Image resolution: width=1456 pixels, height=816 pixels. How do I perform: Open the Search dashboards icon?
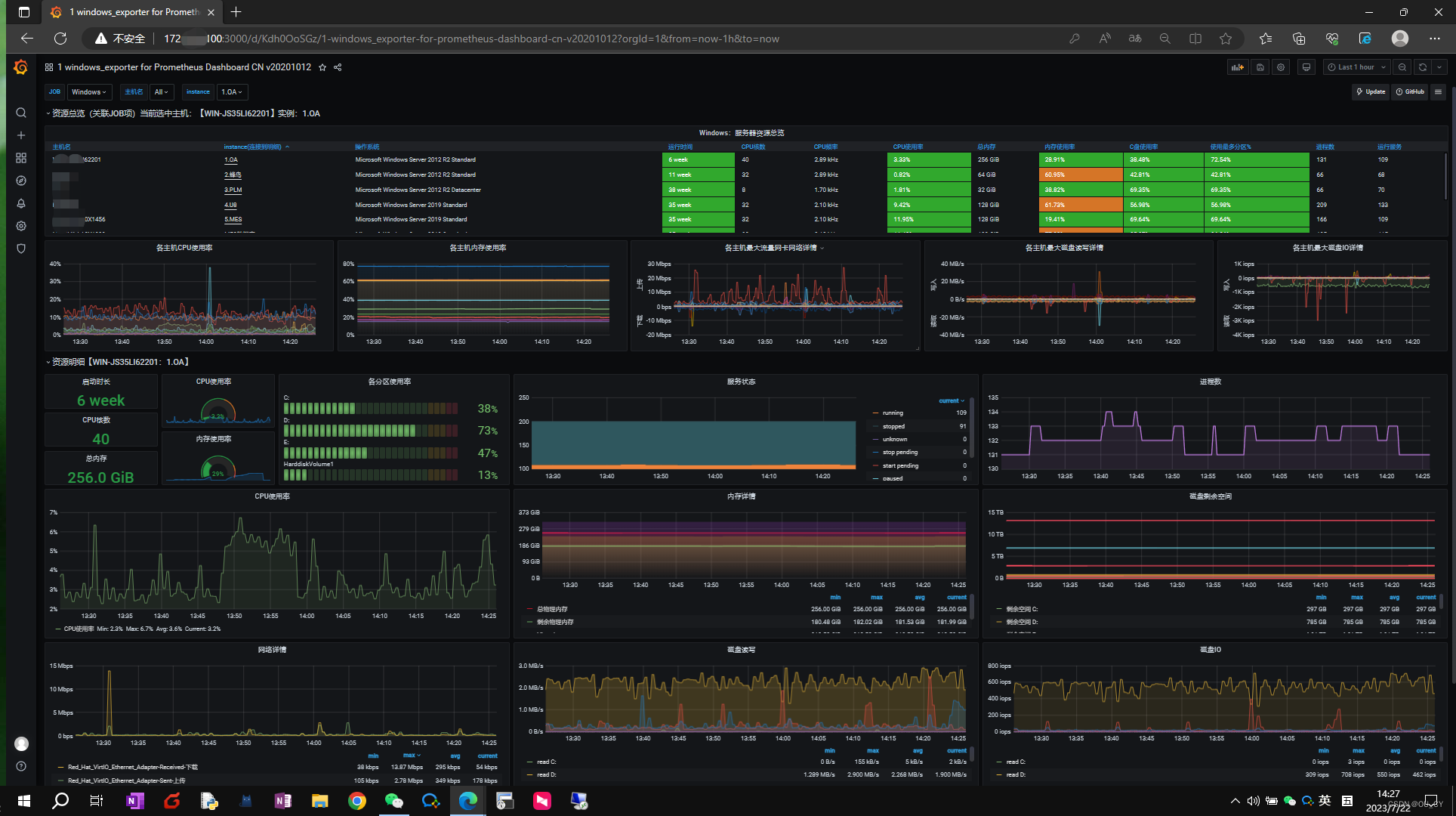point(20,113)
